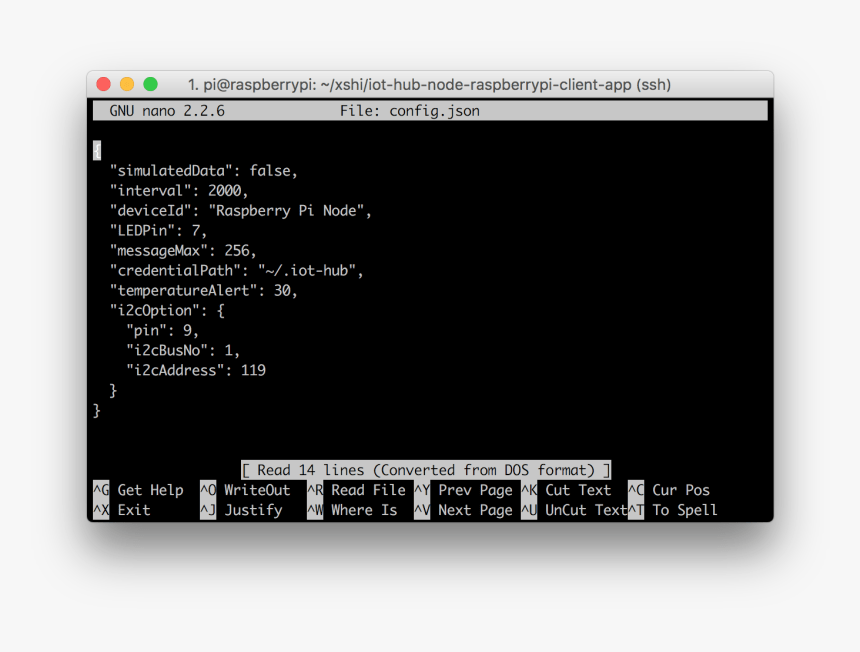This screenshot has height=652, width=860.
Task: Click the ^T To Spell shortcut
Action: point(673,511)
